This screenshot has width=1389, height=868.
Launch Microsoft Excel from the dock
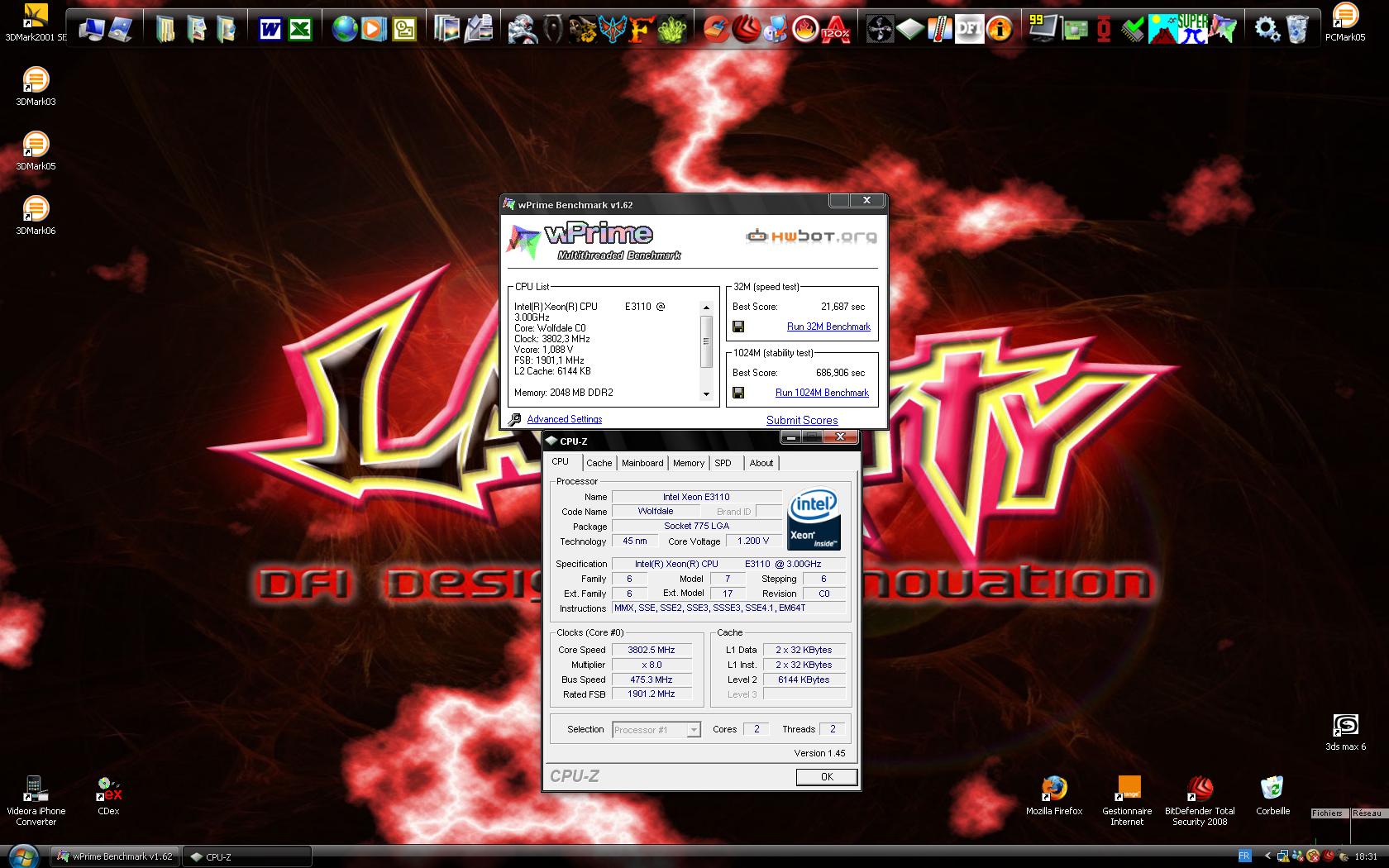coord(300,30)
